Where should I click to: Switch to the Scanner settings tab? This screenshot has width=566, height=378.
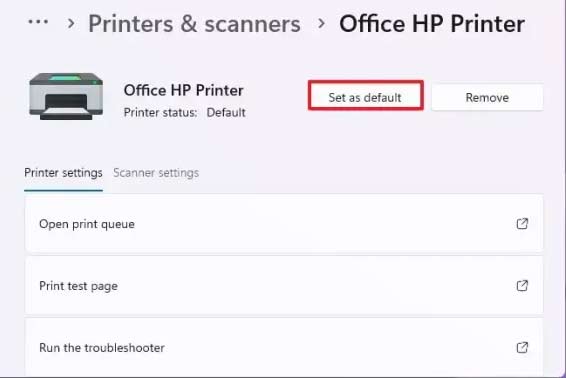coord(156,173)
